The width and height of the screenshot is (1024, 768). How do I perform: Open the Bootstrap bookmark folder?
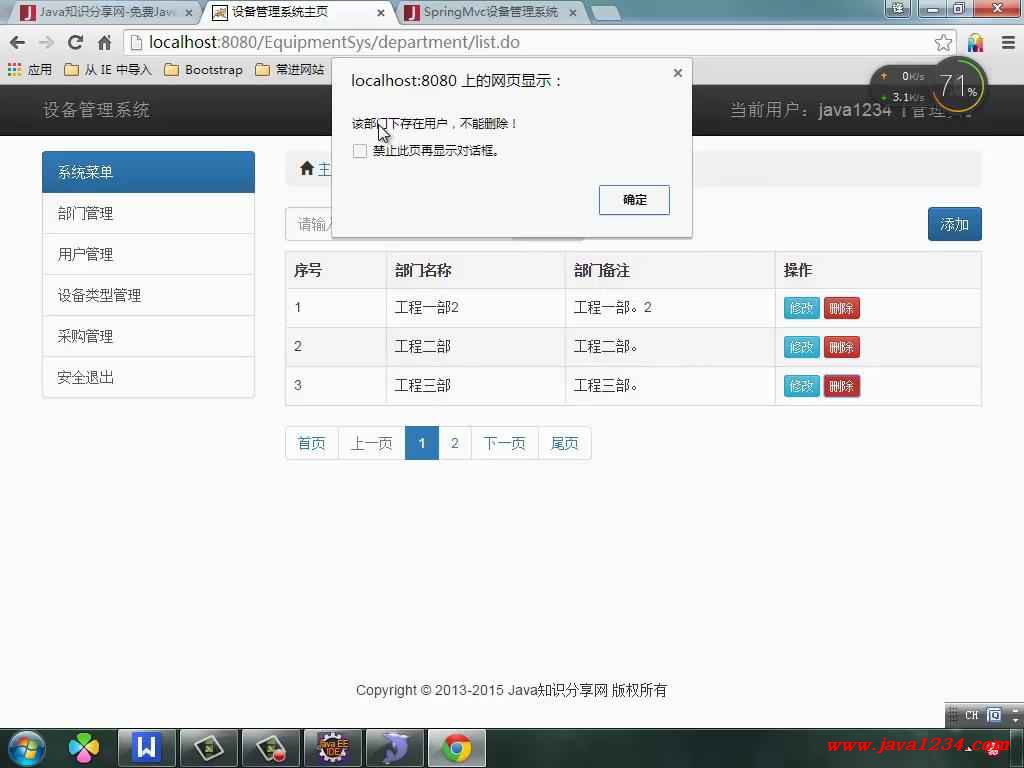click(x=203, y=69)
